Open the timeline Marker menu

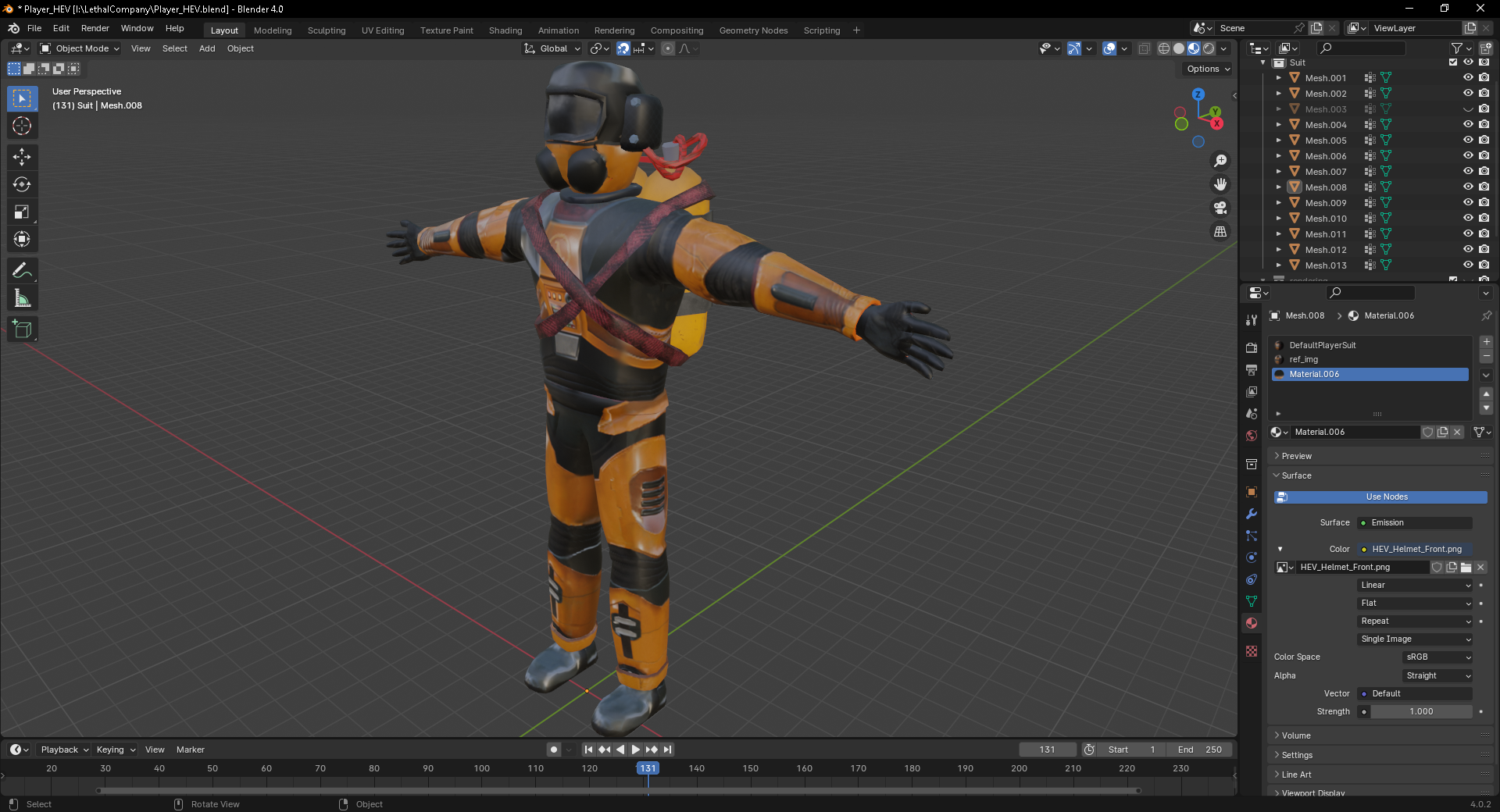pyautogui.click(x=191, y=750)
